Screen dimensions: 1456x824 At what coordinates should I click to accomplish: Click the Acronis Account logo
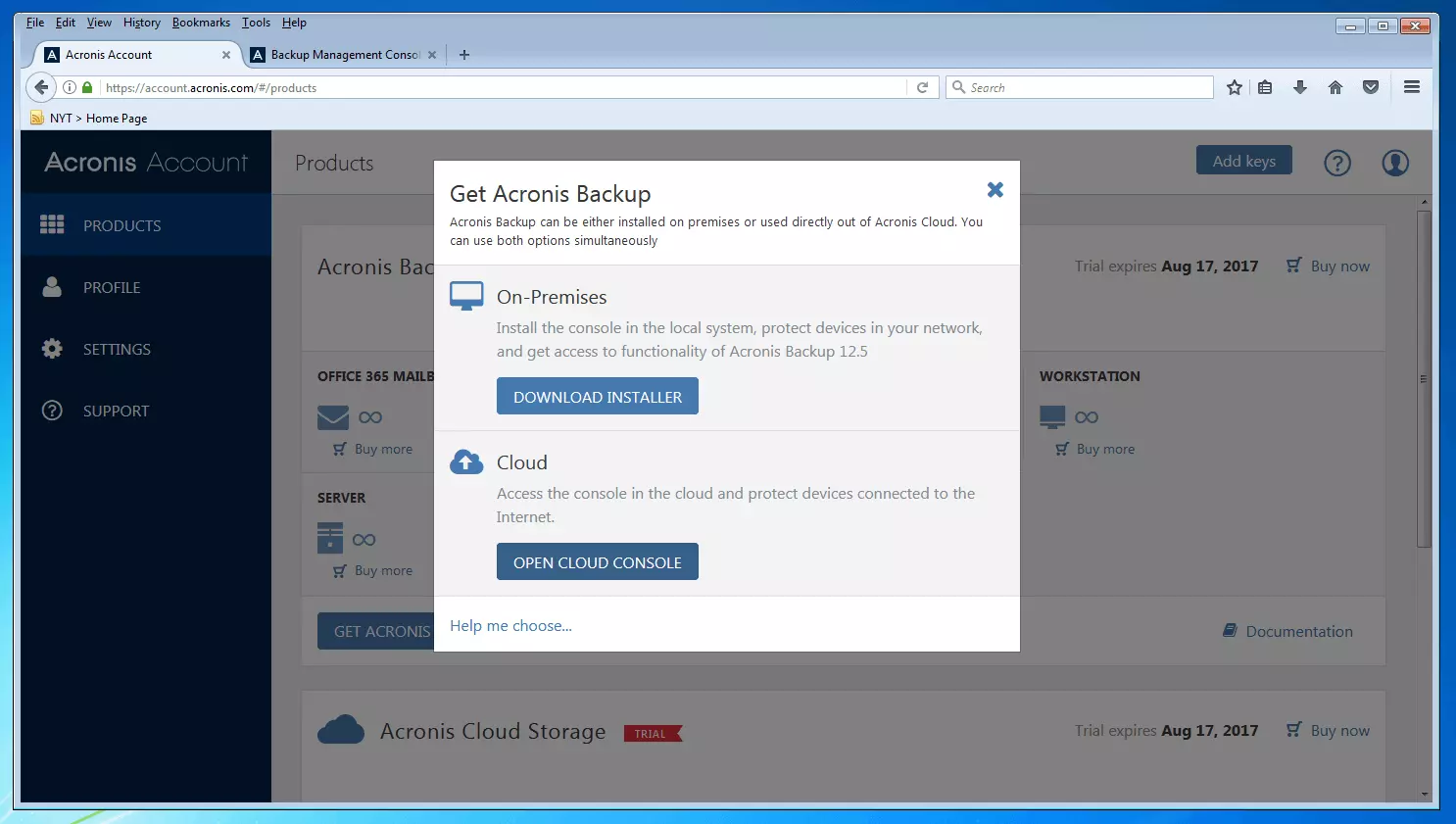coord(146,162)
